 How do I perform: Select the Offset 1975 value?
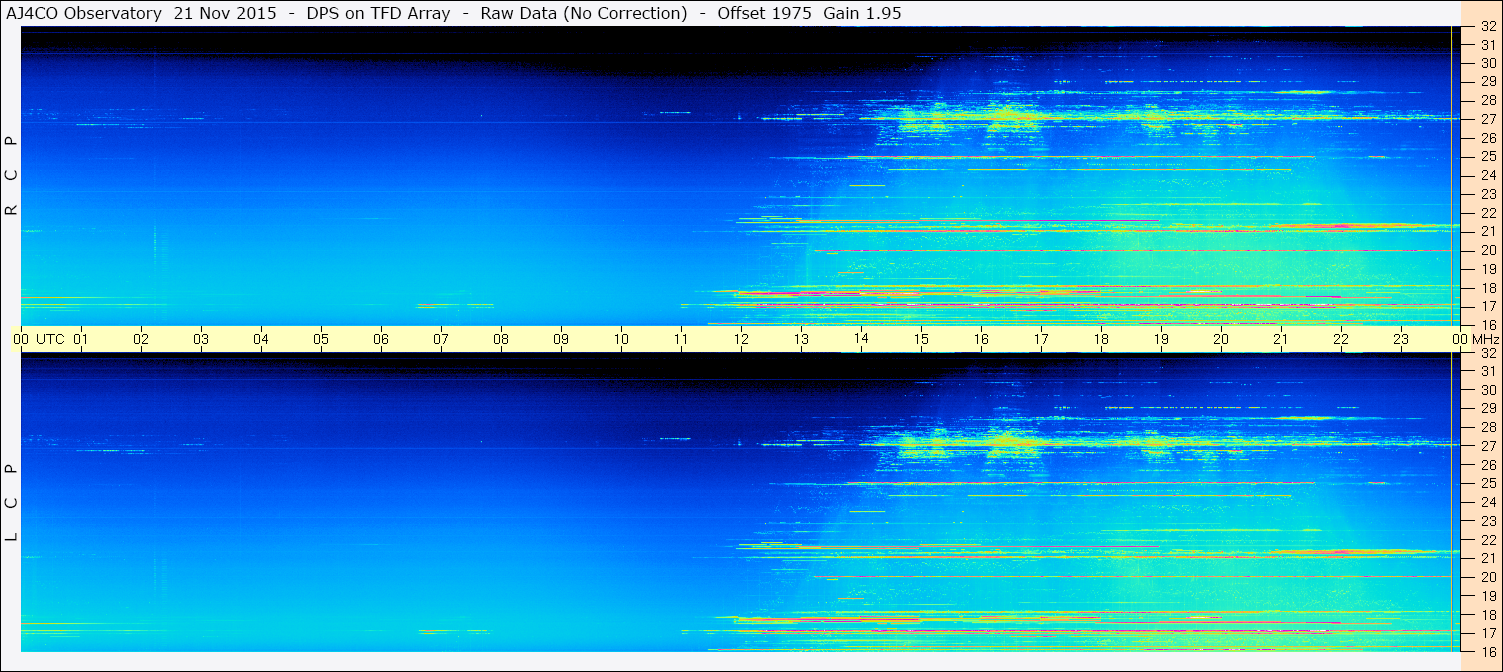tap(764, 13)
